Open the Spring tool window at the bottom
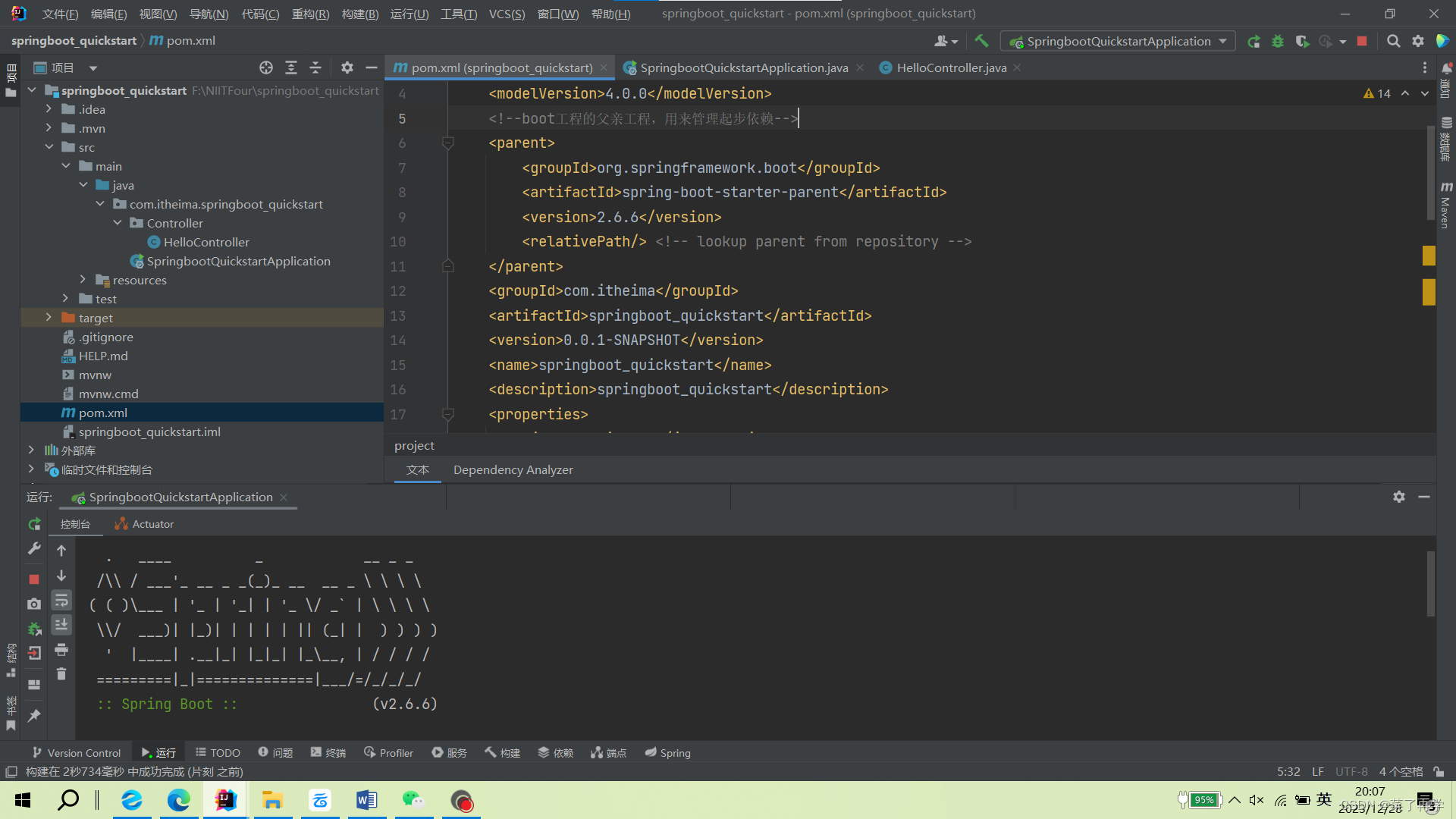 [x=667, y=752]
